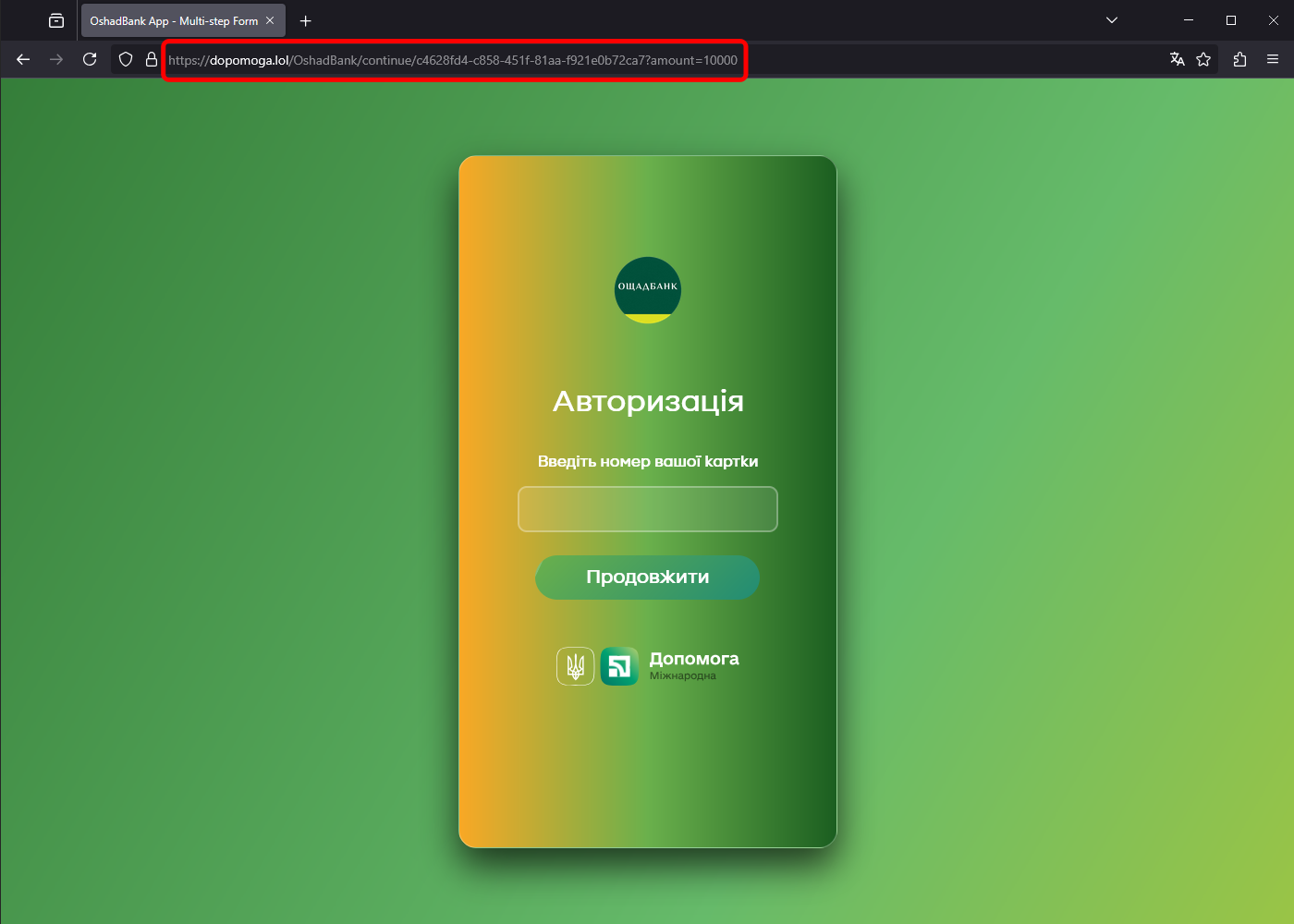Go back to the previous page
Viewport: 1294px width, 924px height.
tap(23, 59)
